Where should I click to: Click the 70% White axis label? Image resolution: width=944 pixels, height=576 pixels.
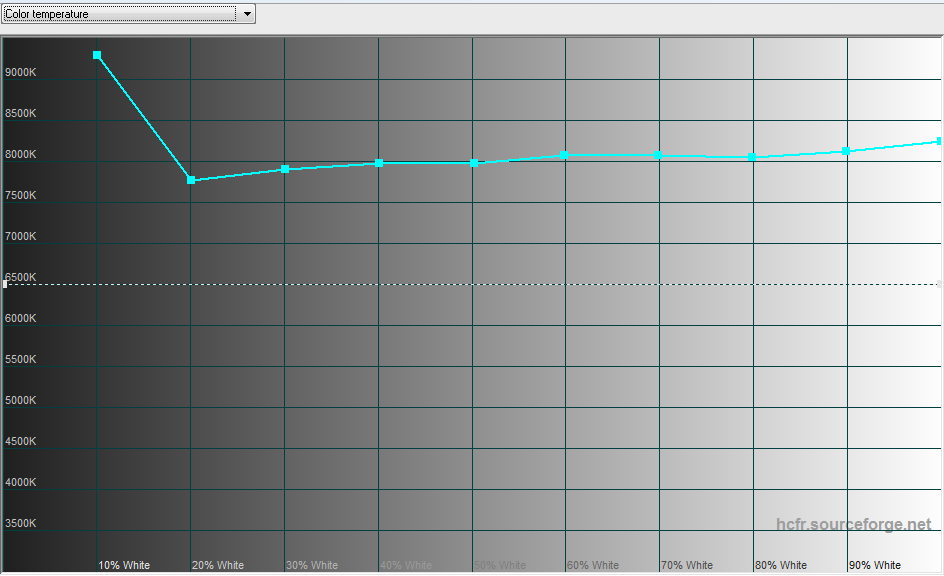[x=687, y=565]
